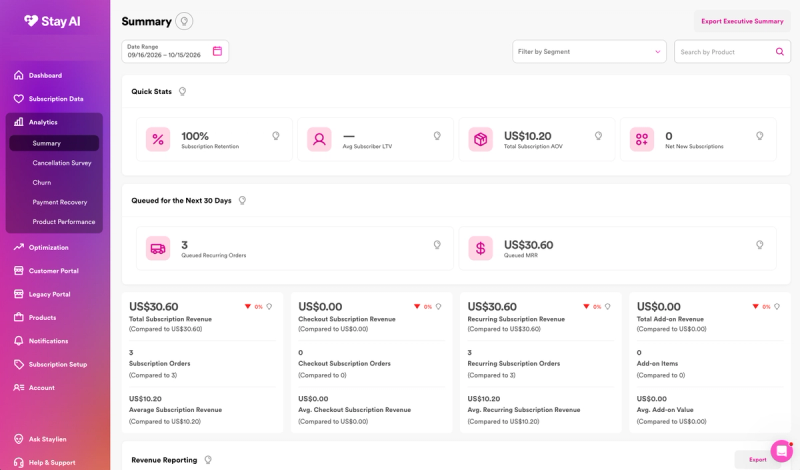Screen dimensions: 800x470
Task: Click the Recurring Subscription Revenue lightbulb tip
Action: [x=608, y=307]
